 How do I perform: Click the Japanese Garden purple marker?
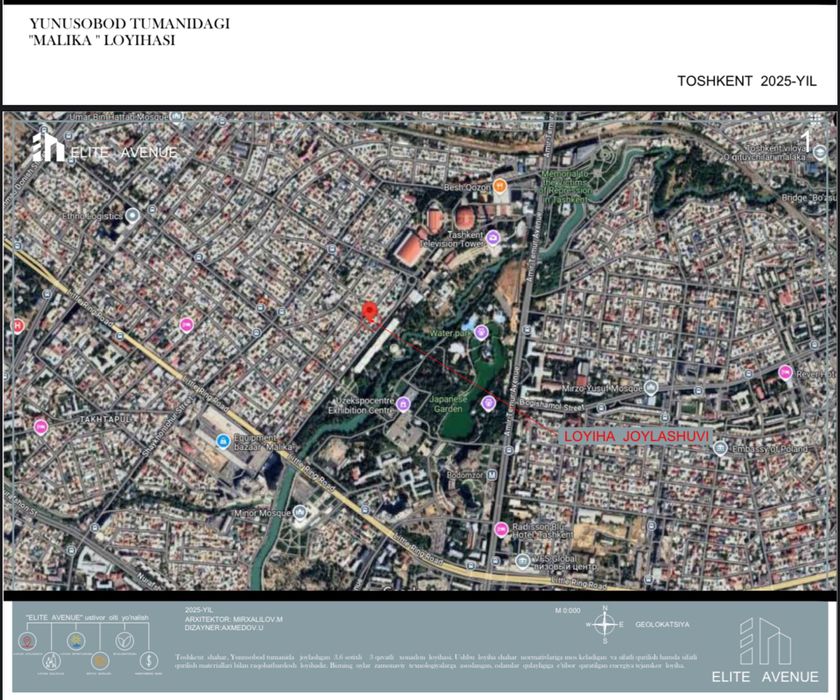tap(488, 403)
